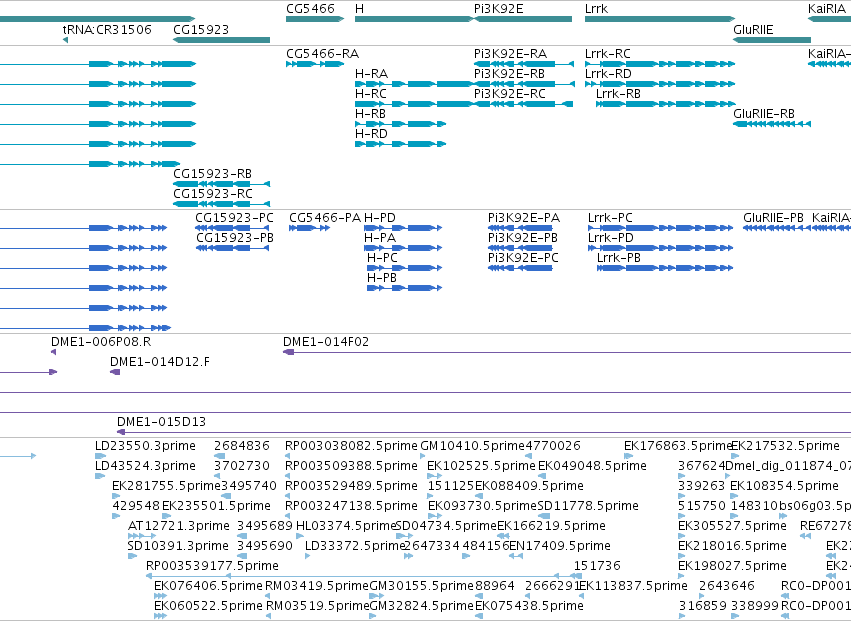851x621 pixels.
Task: Click the GluRIIE-RB transcript label
Action: click(x=764, y=114)
